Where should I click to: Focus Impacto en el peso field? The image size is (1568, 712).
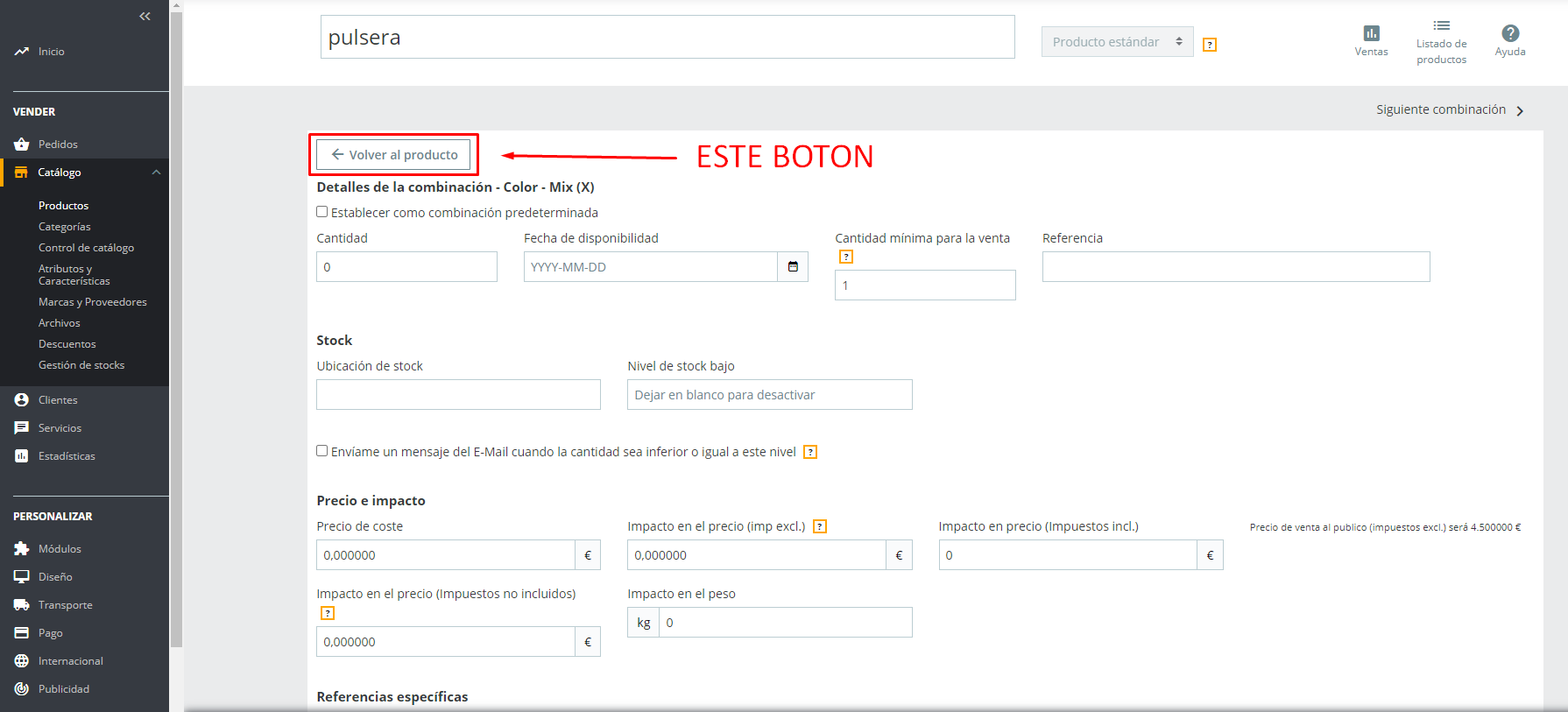click(x=786, y=623)
